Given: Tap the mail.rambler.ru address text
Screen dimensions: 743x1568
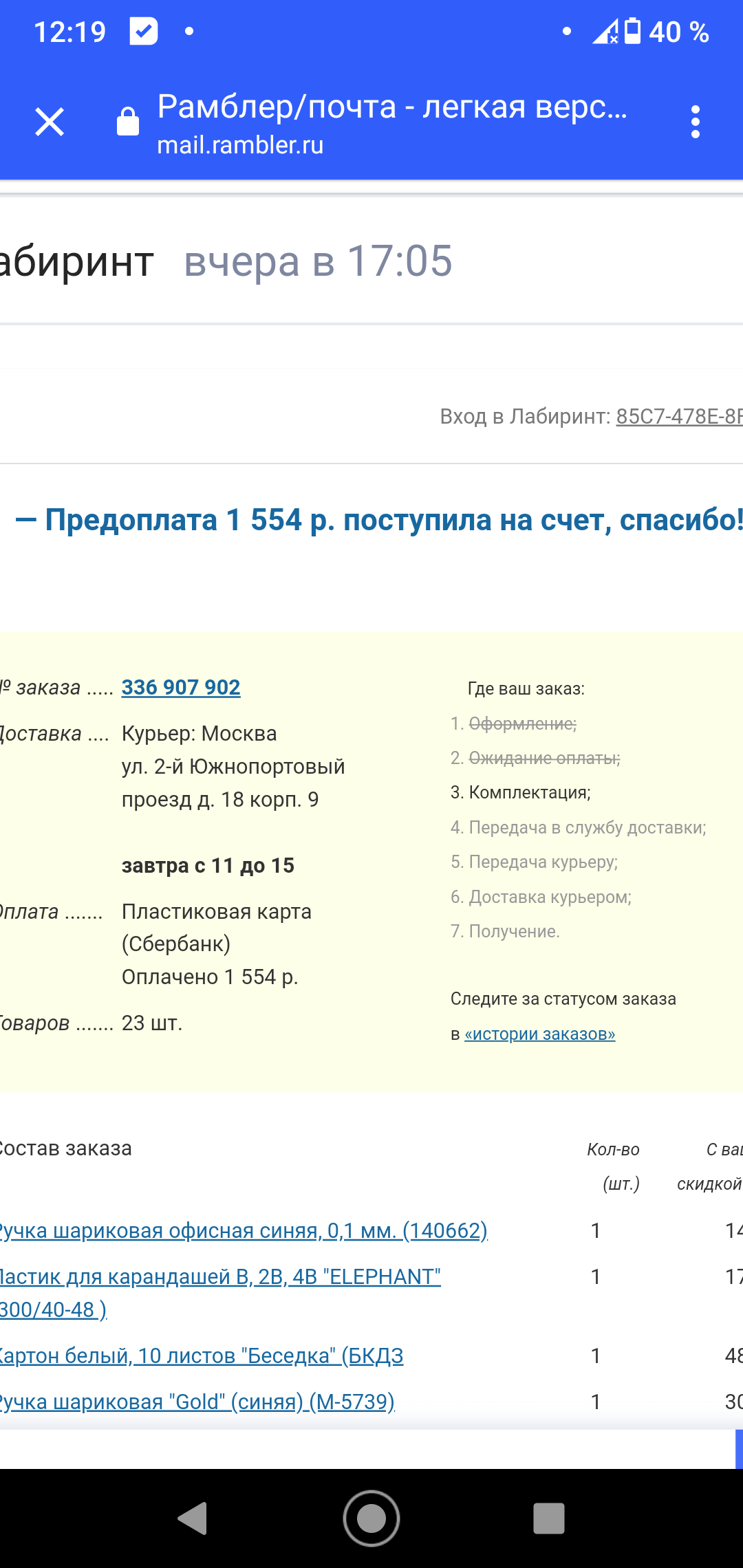Looking at the screenshot, I should pos(240,145).
